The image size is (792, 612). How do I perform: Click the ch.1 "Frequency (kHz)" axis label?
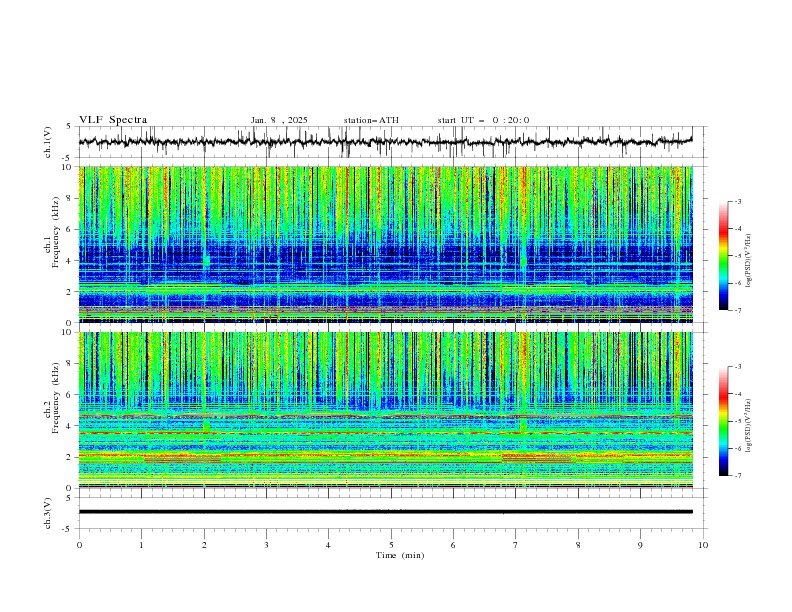(56, 230)
